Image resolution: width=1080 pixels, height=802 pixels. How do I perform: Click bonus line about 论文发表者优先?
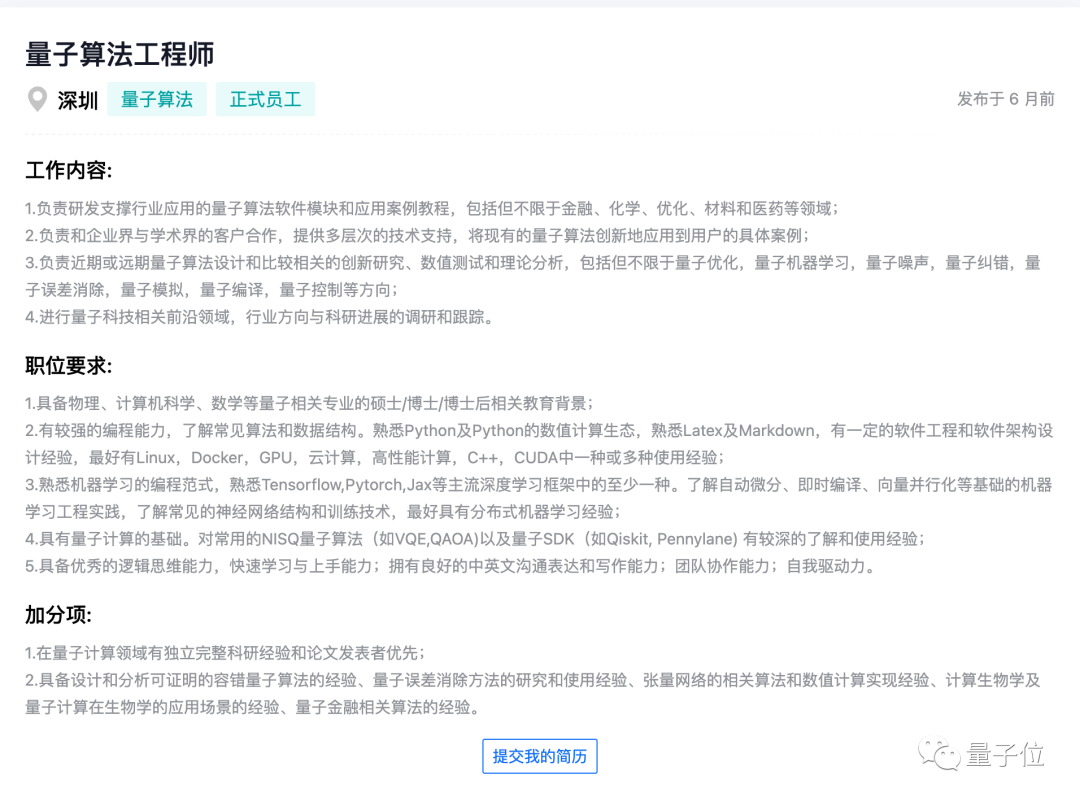point(225,652)
